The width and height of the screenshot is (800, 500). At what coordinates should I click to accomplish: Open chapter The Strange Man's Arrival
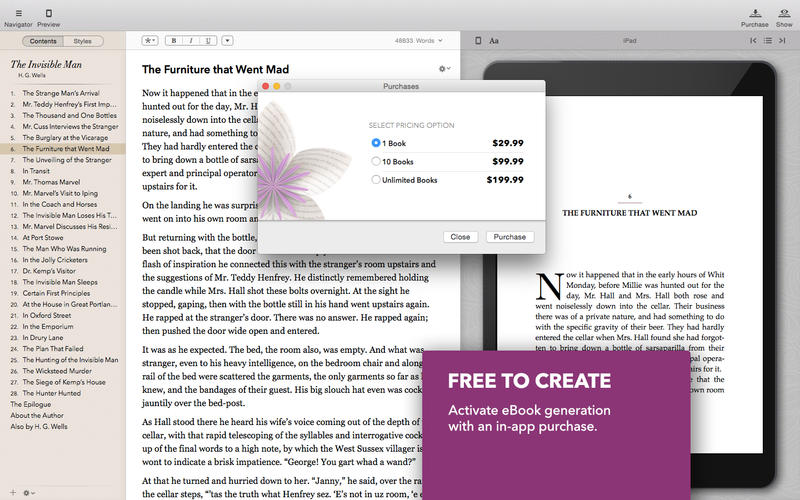(61, 93)
